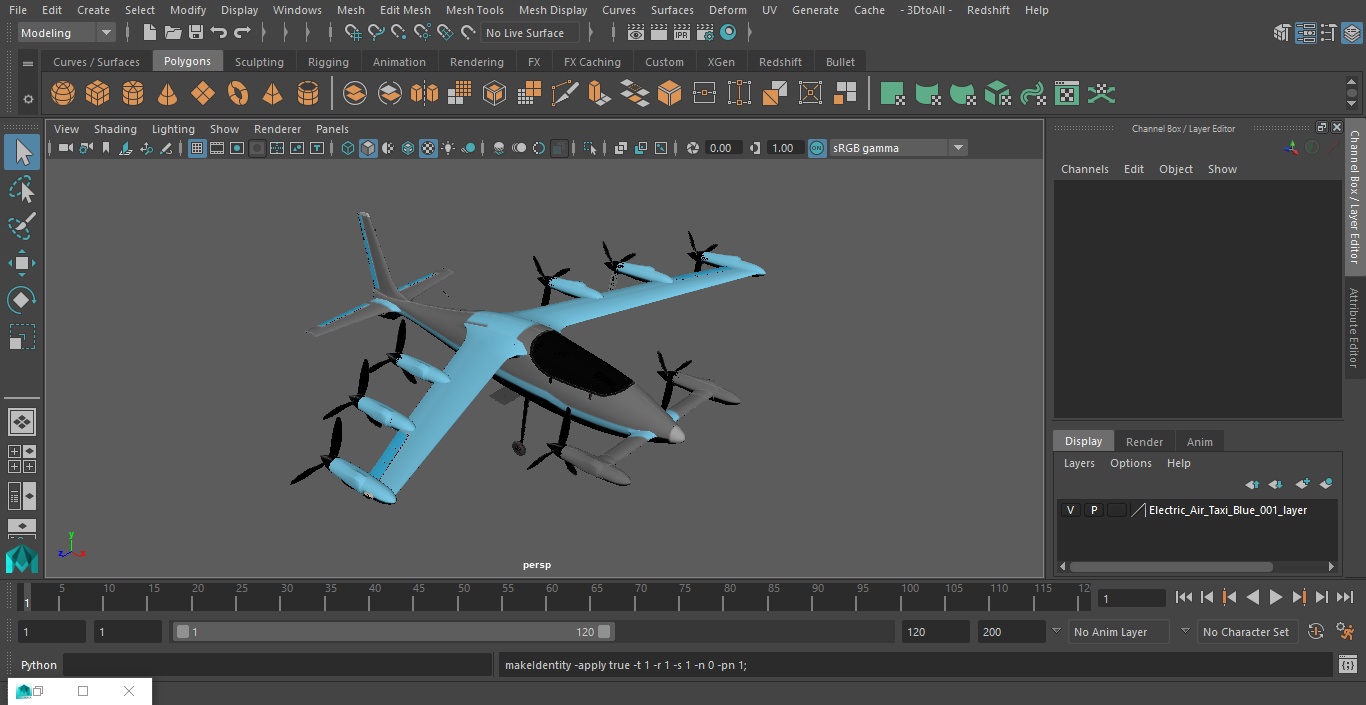Undo the last action via arrow icon

(x=219, y=33)
